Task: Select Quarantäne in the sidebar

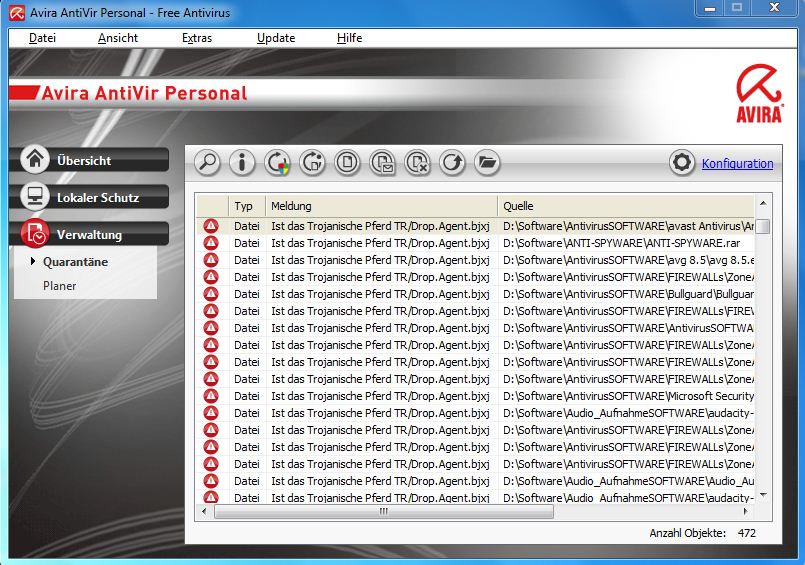Action: pos(75,262)
